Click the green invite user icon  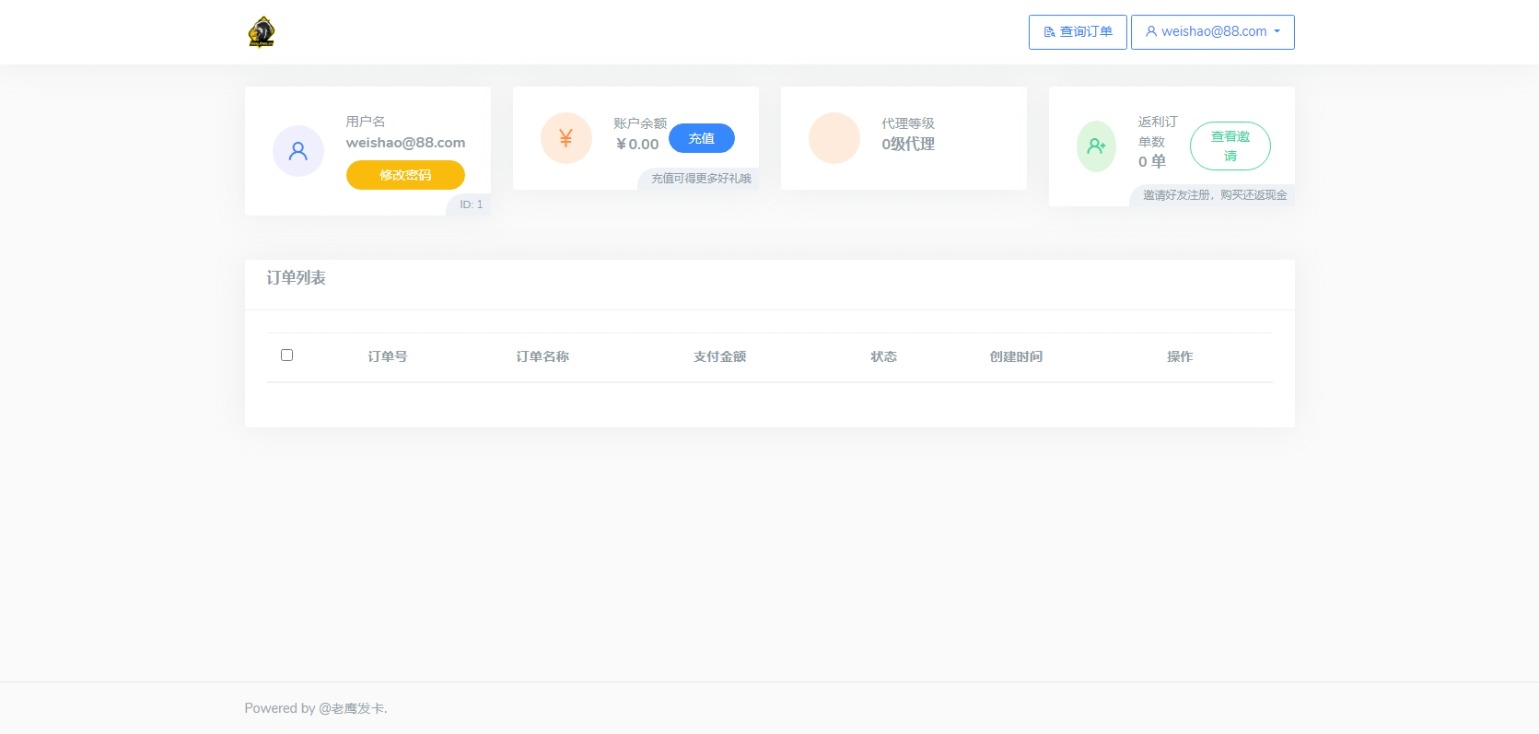(x=1096, y=146)
